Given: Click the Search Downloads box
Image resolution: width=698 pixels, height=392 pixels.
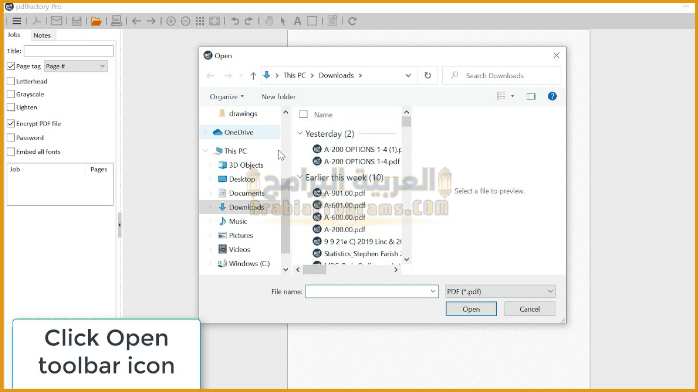Looking at the screenshot, I should [502, 76].
